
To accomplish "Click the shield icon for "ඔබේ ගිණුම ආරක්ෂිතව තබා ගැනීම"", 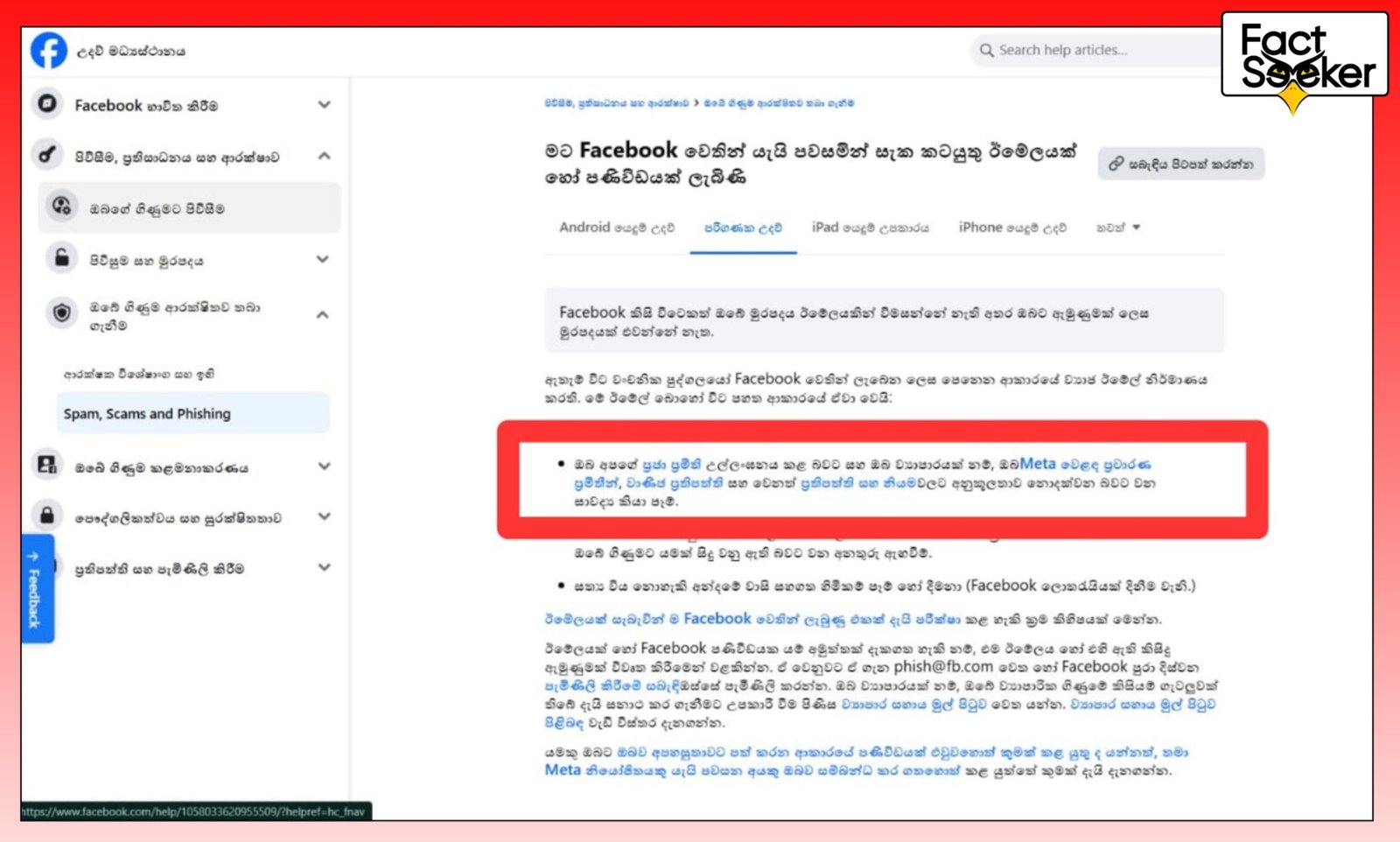I will click(x=62, y=312).
